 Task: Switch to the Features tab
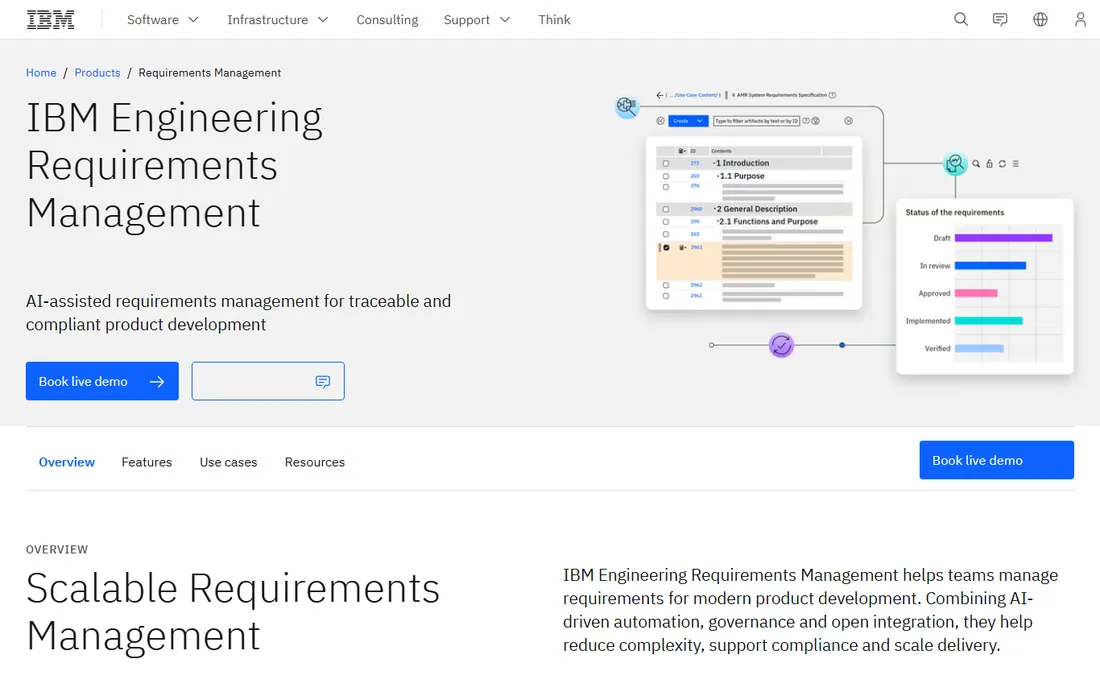click(147, 462)
